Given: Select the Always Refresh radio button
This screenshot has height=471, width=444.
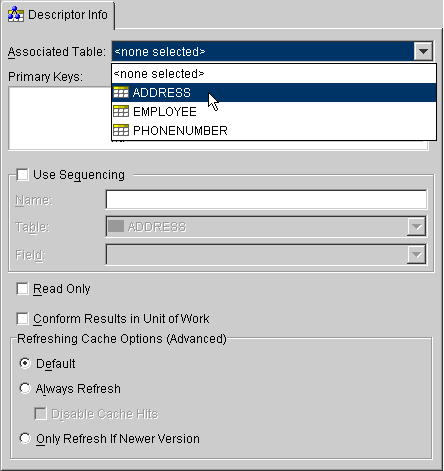Looking at the screenshot, I should coord(25,388).
